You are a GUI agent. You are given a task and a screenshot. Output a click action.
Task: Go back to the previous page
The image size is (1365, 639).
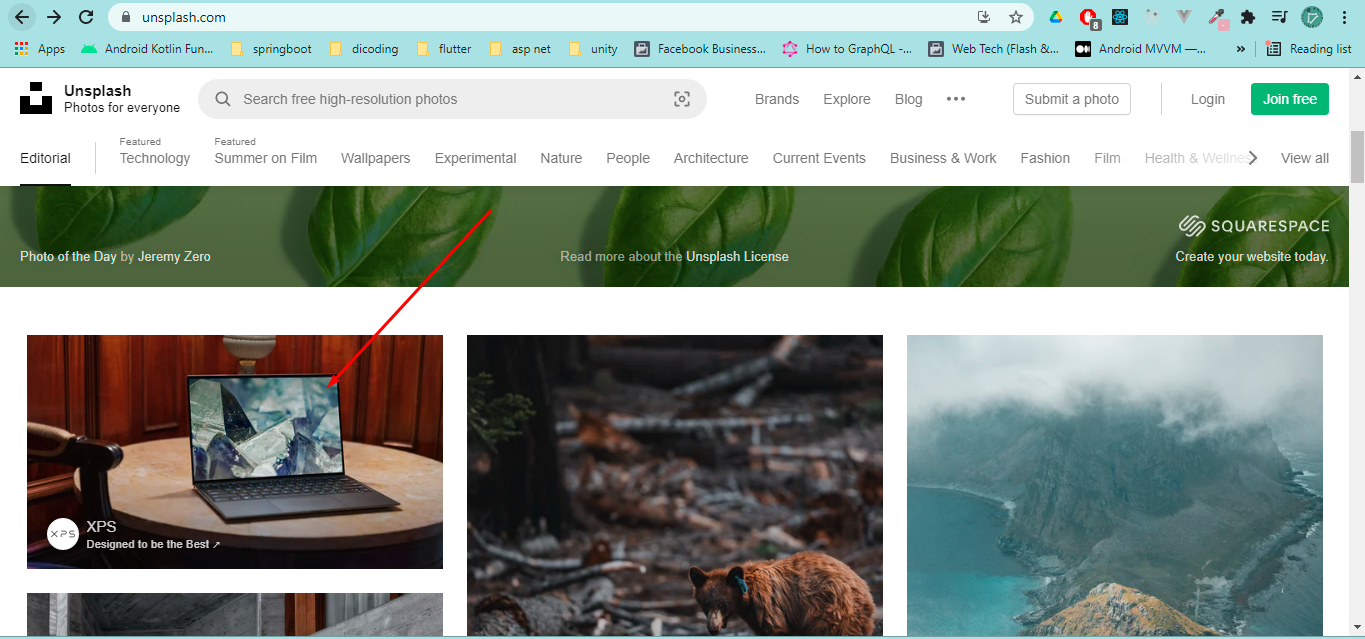coord(22,17)
